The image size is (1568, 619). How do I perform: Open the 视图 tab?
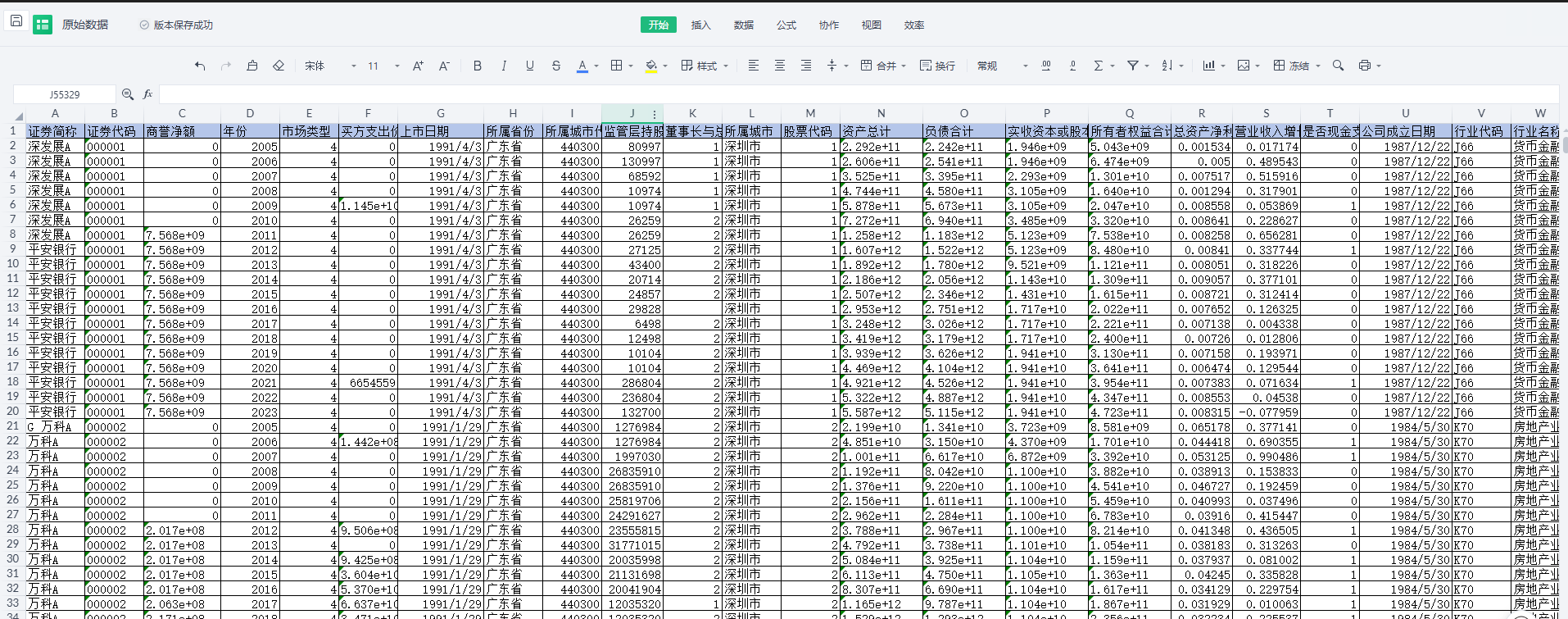point(872,25)
